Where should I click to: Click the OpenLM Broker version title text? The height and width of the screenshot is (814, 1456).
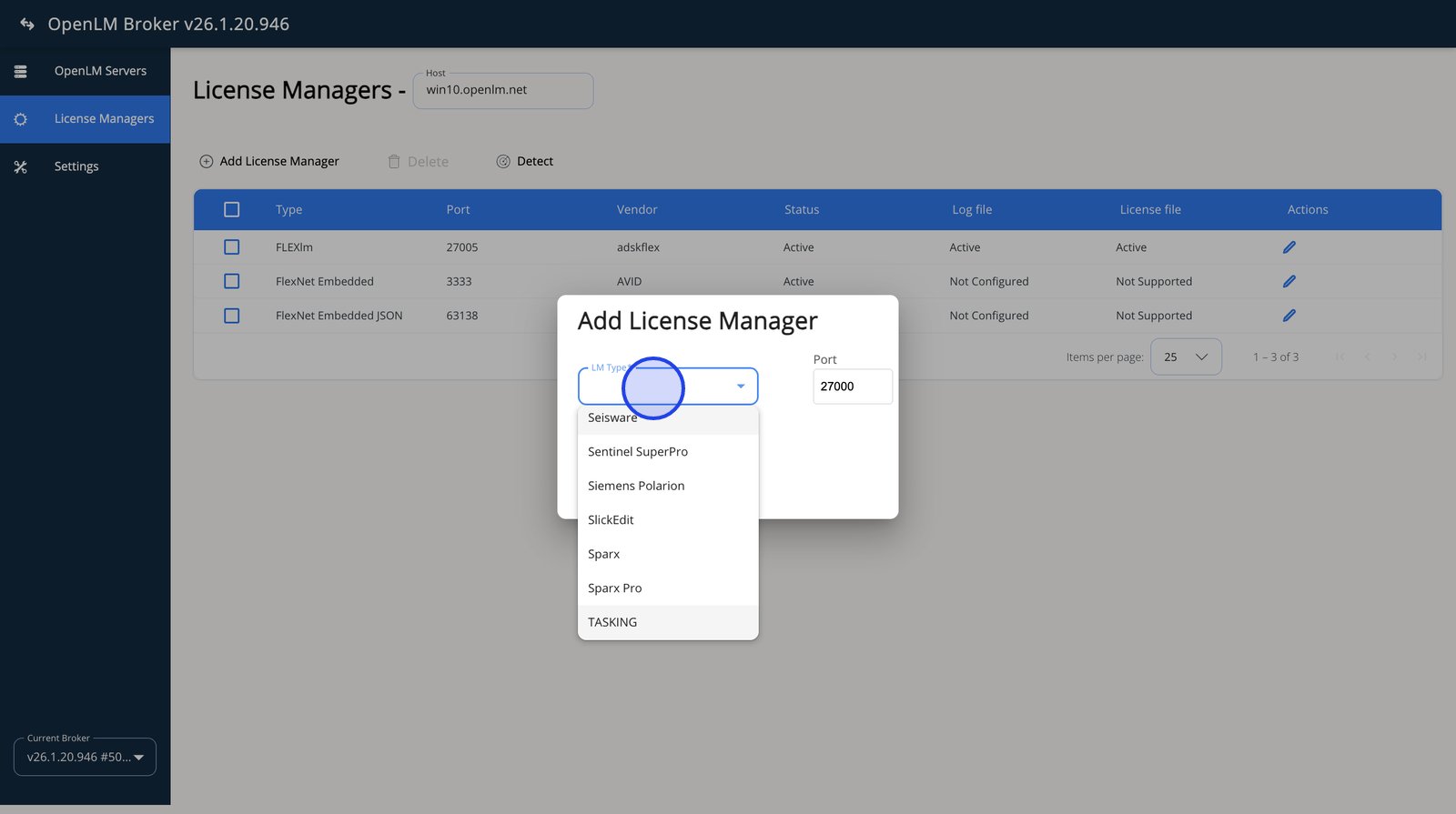click(x=168, y=24)
